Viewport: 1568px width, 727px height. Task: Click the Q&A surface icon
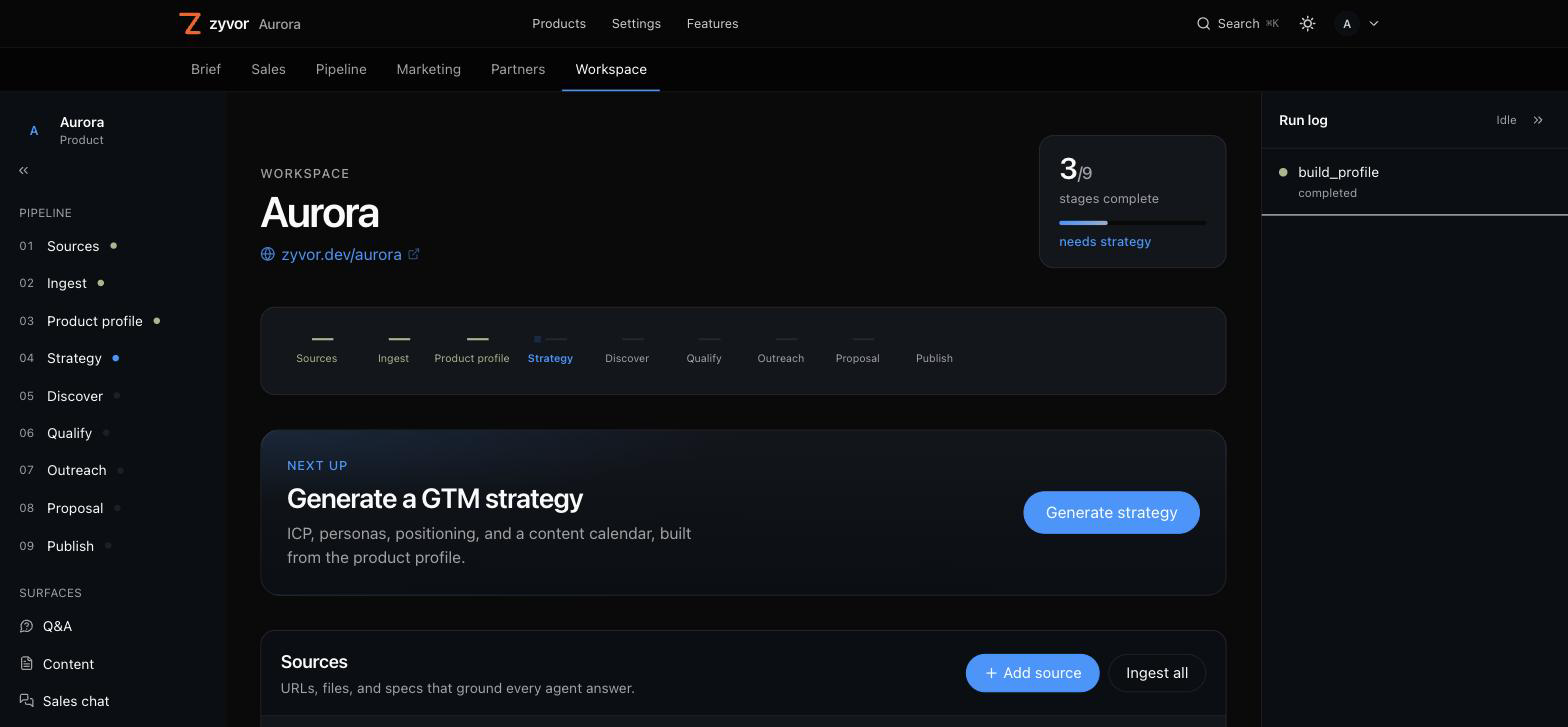pos(27,626)
